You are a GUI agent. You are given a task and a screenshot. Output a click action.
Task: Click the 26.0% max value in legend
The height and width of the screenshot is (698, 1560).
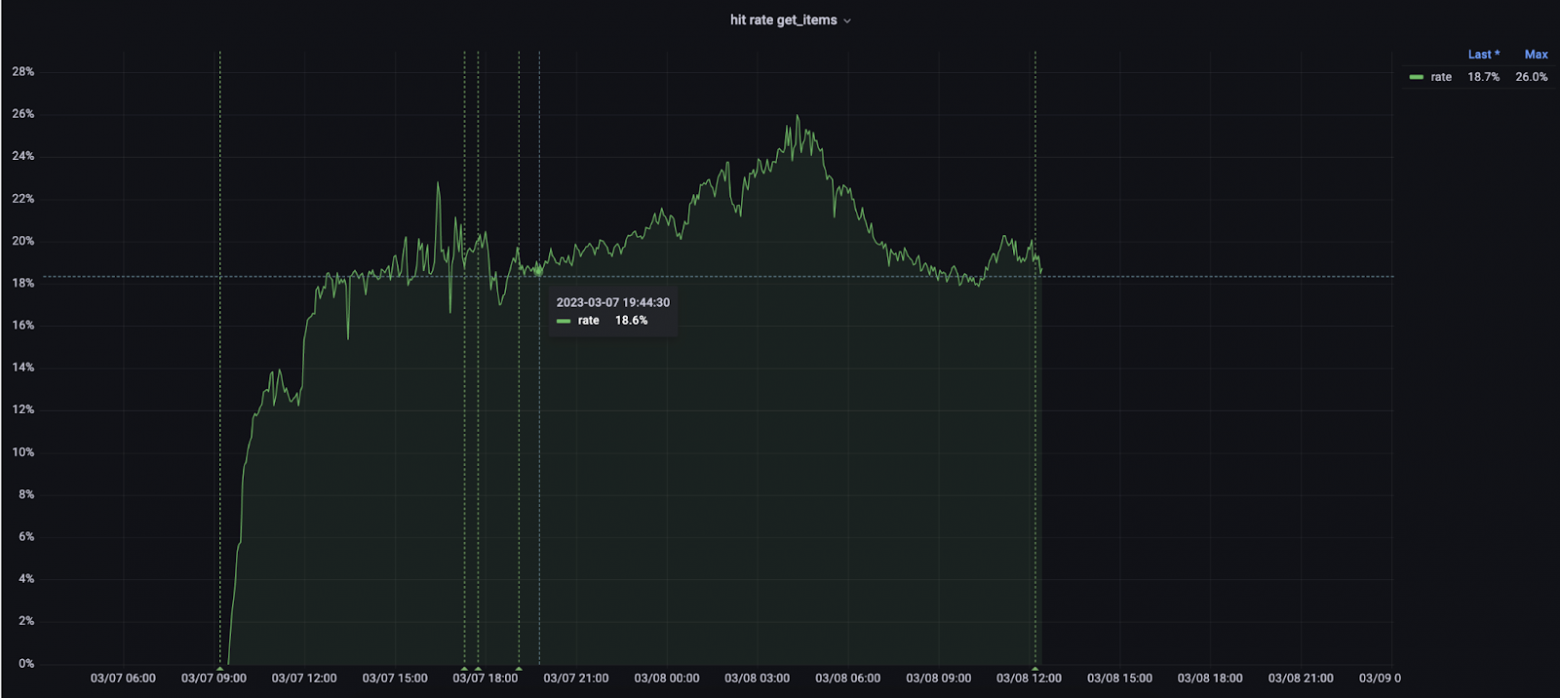[1531, 77]
